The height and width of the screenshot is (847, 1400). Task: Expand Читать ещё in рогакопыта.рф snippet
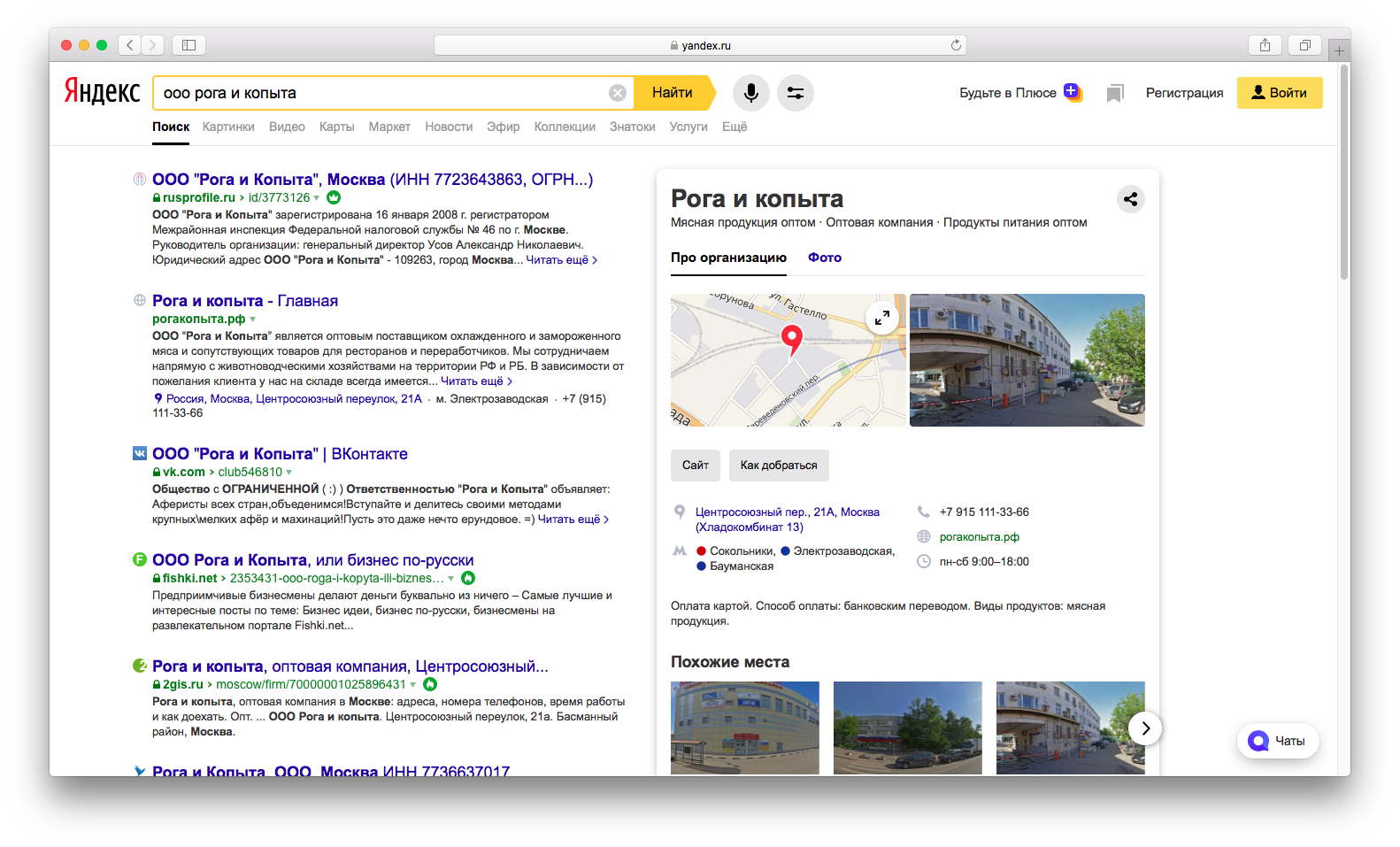(x=476, y=381)
